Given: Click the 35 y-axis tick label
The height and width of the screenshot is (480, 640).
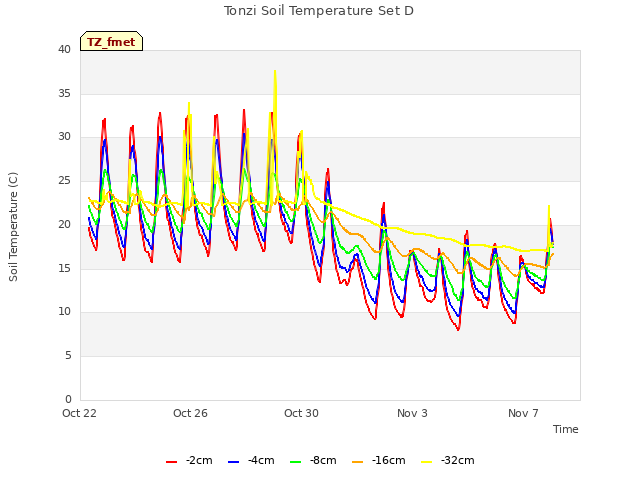Looking at the screenshot, I should (x=64, y=93).
